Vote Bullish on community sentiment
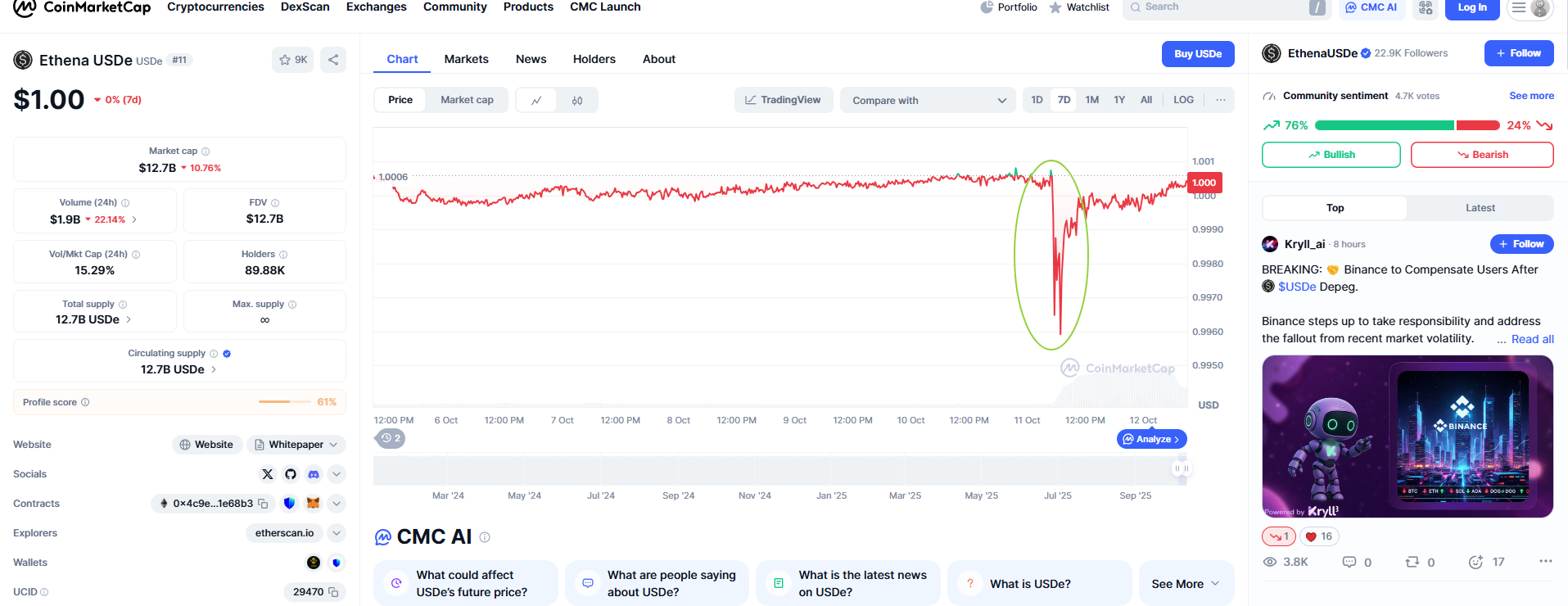Viewport: 1568px width, 606px height. [1331, 155]
